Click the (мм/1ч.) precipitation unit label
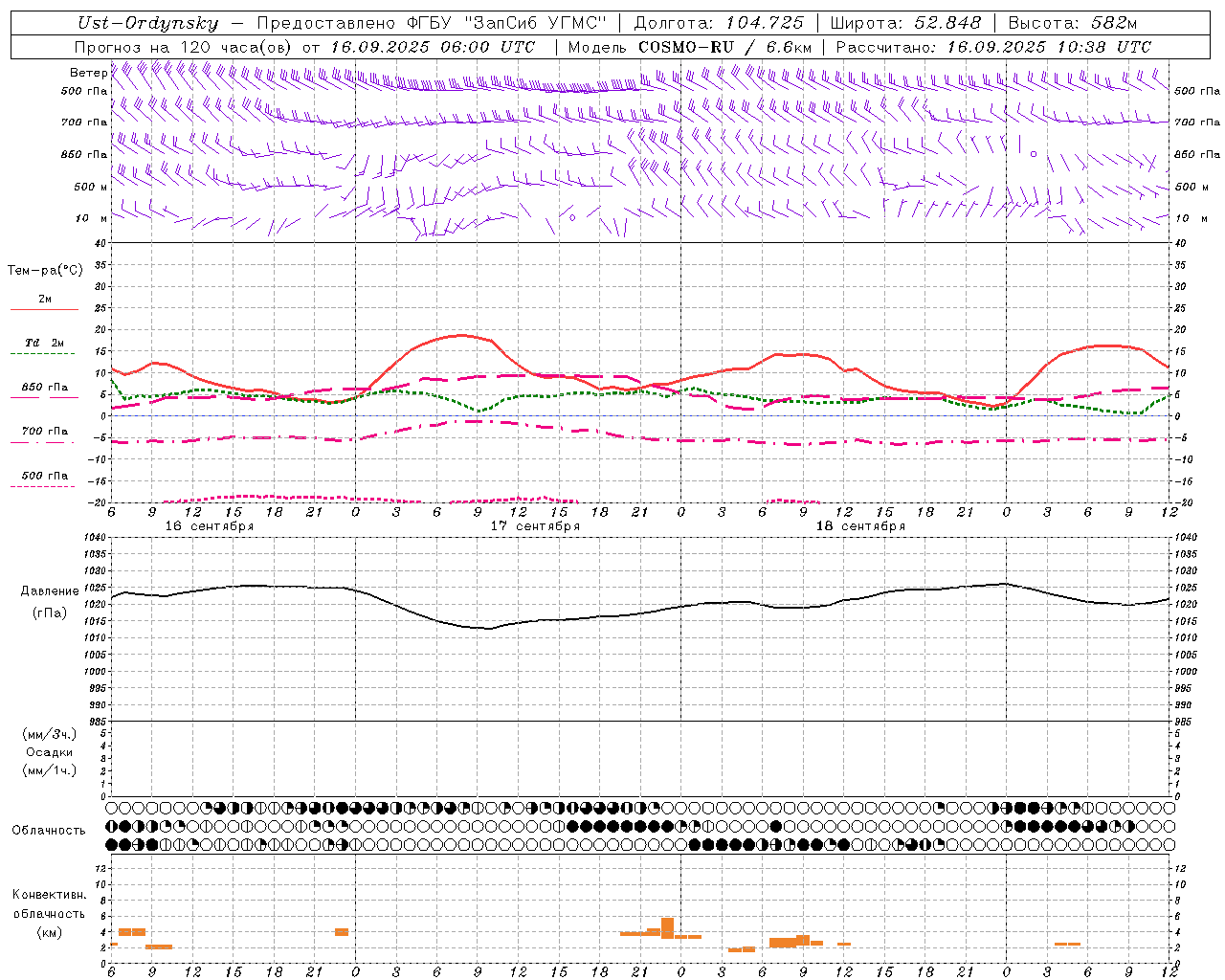The height and width of the screenshot is (980, 1225). [x=50, y=770]
